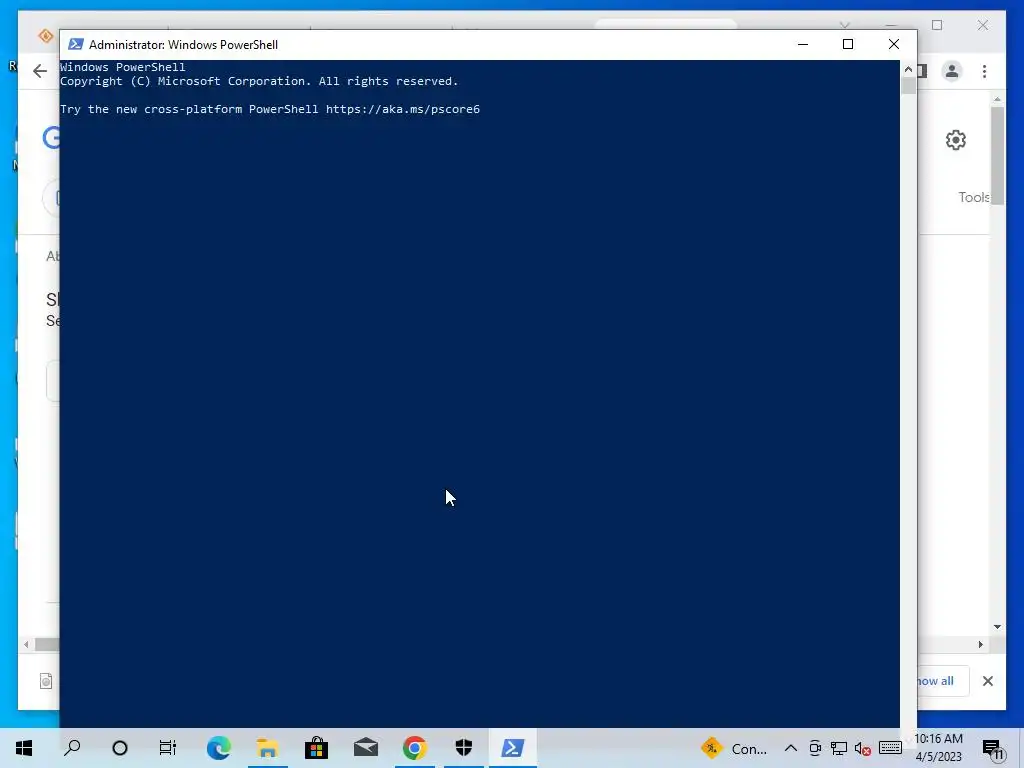1024x768 pixels.
Task: Click the Meet Now camera tray icon
Action: tap(815, 748)
